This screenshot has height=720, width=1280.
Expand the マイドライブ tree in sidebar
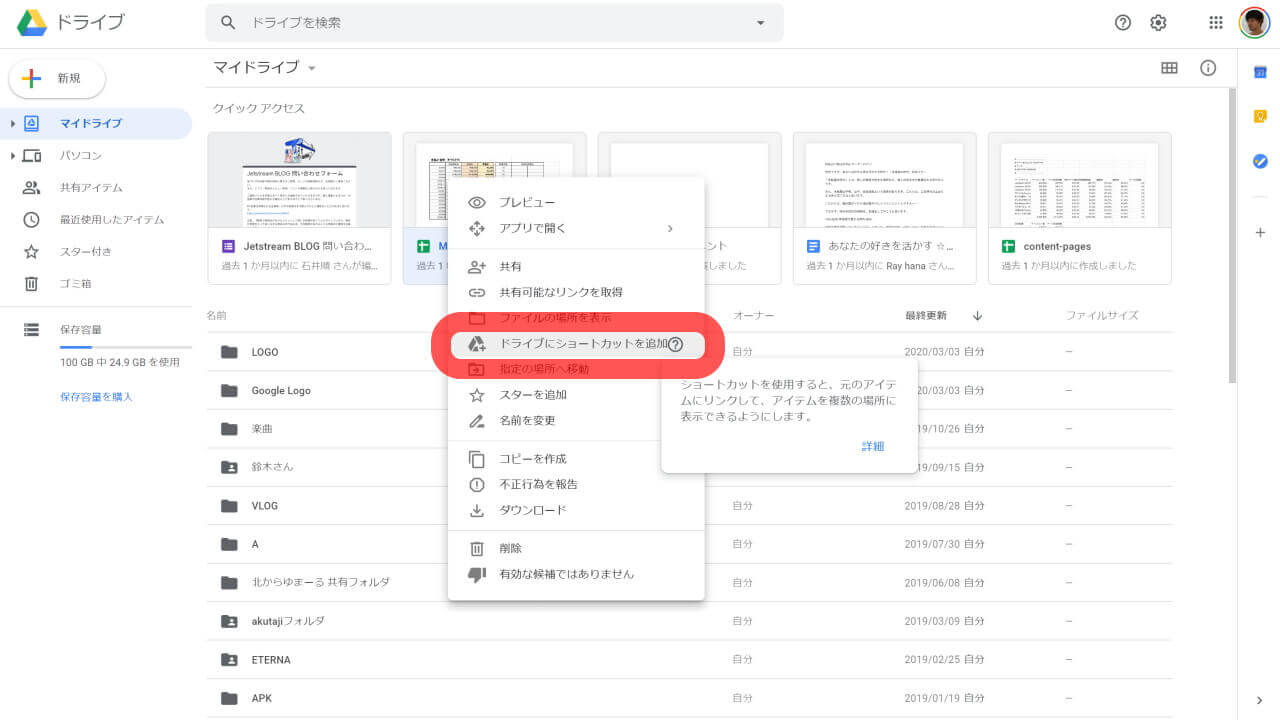click(x=13, y=124)
